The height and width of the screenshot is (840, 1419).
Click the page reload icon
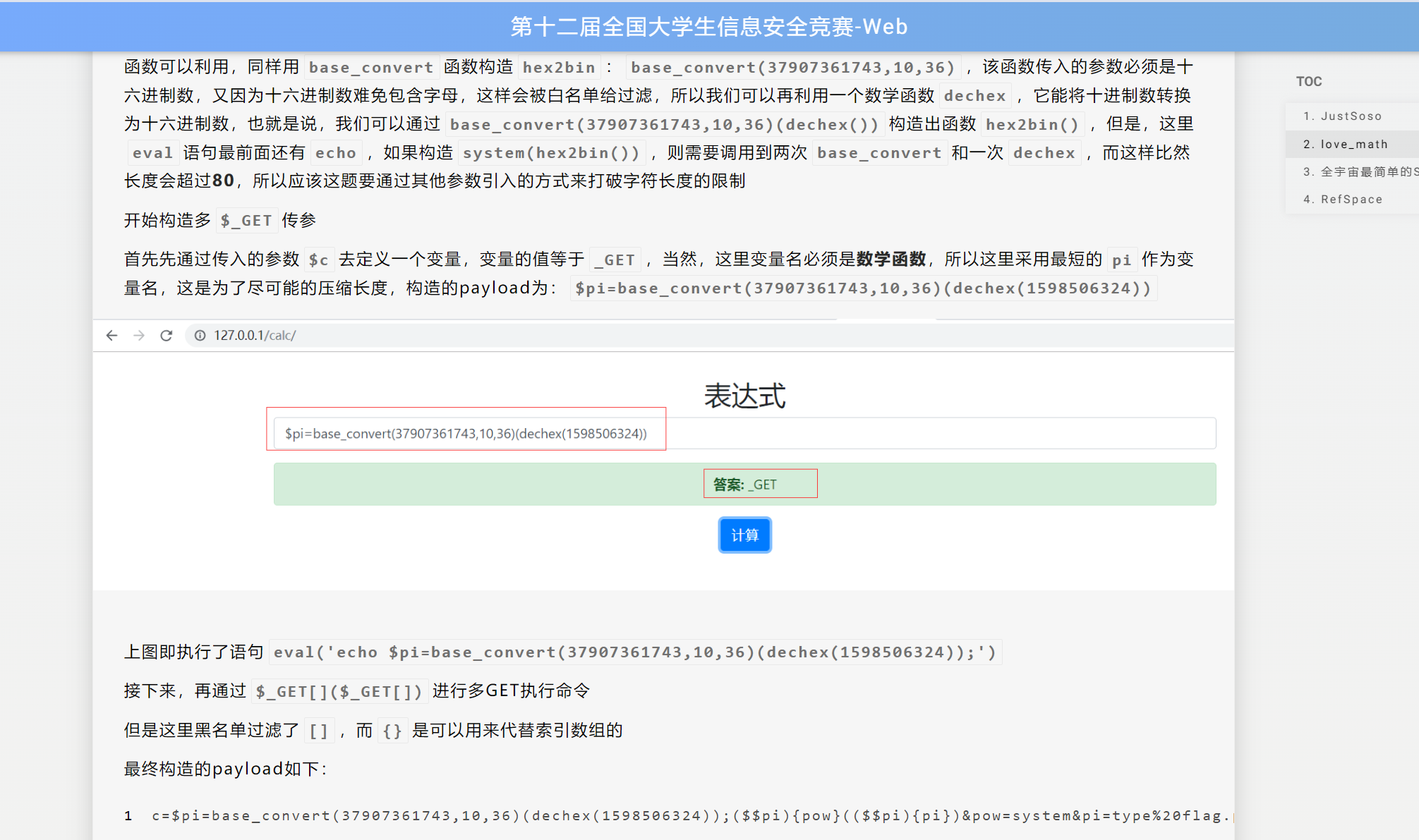tap(167, 335)
